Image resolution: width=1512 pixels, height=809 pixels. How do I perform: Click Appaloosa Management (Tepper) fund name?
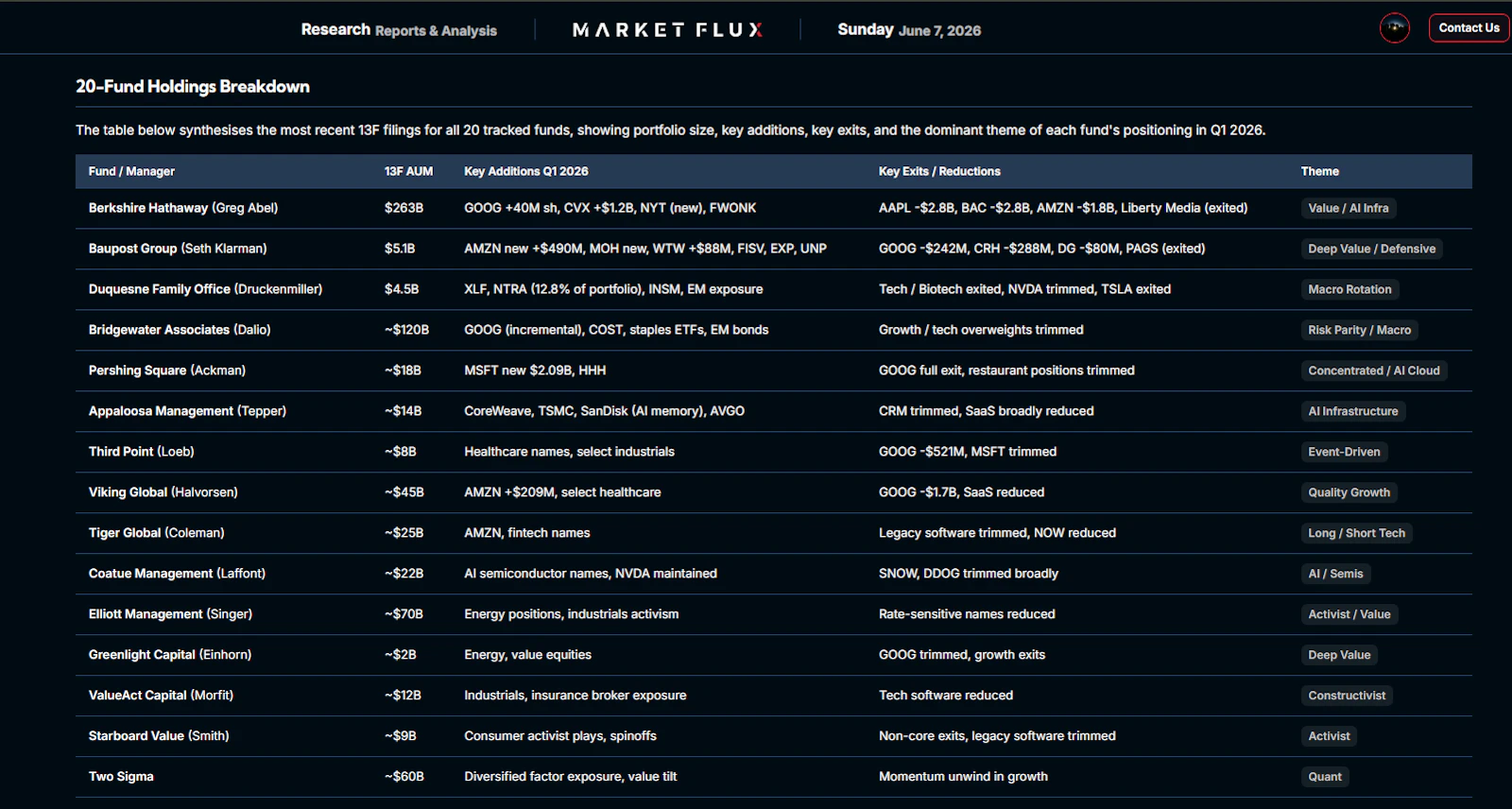[x=187, y=411]
